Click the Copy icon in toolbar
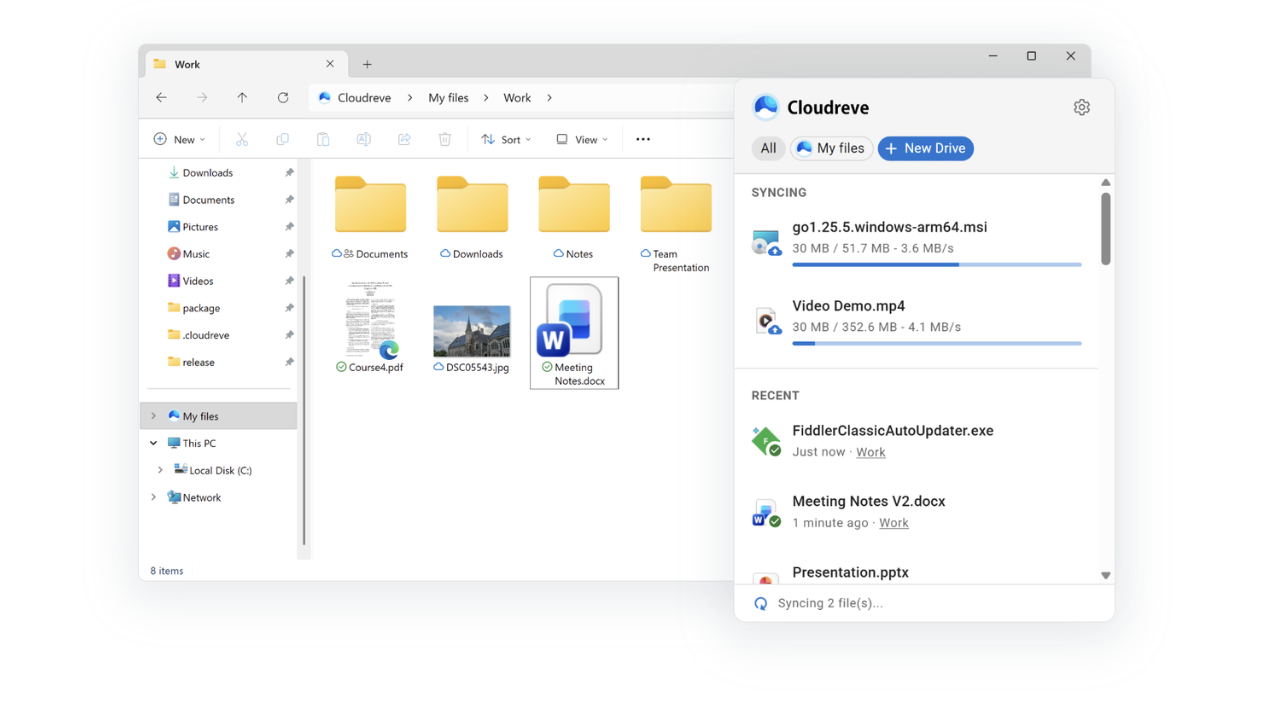 click(282, 139)
